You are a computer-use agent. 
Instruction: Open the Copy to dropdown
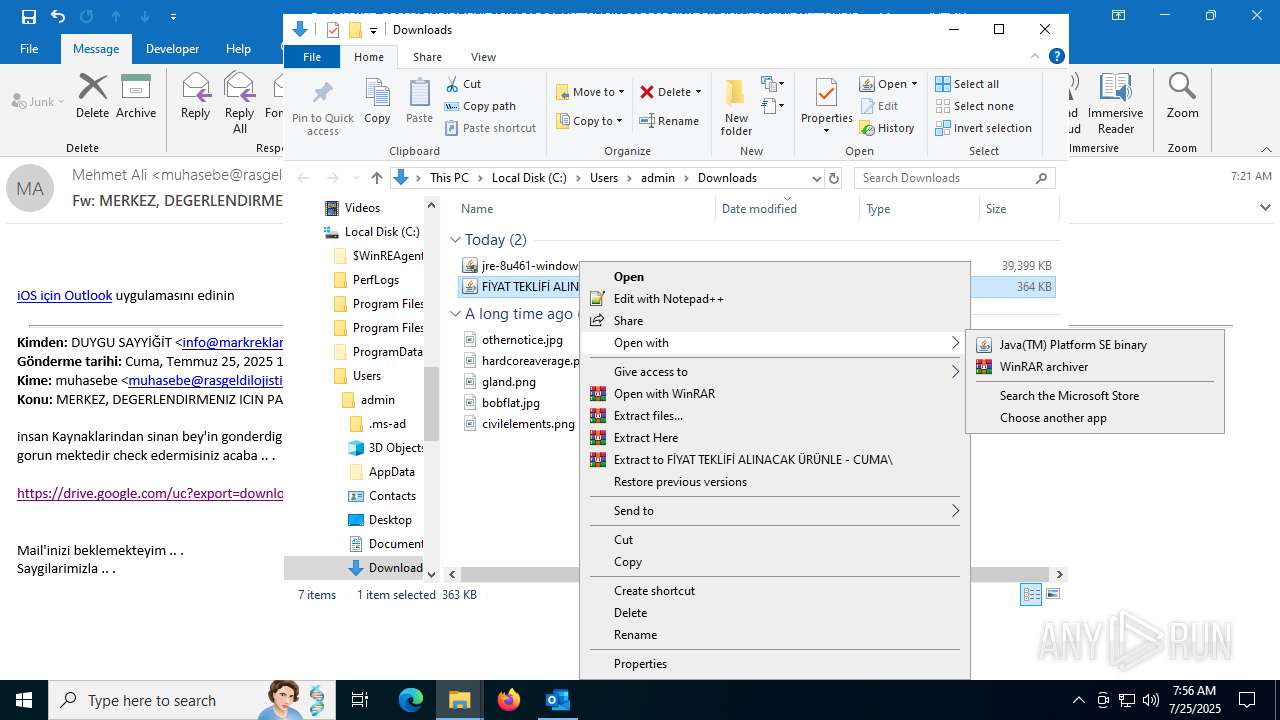click(590, 121)
